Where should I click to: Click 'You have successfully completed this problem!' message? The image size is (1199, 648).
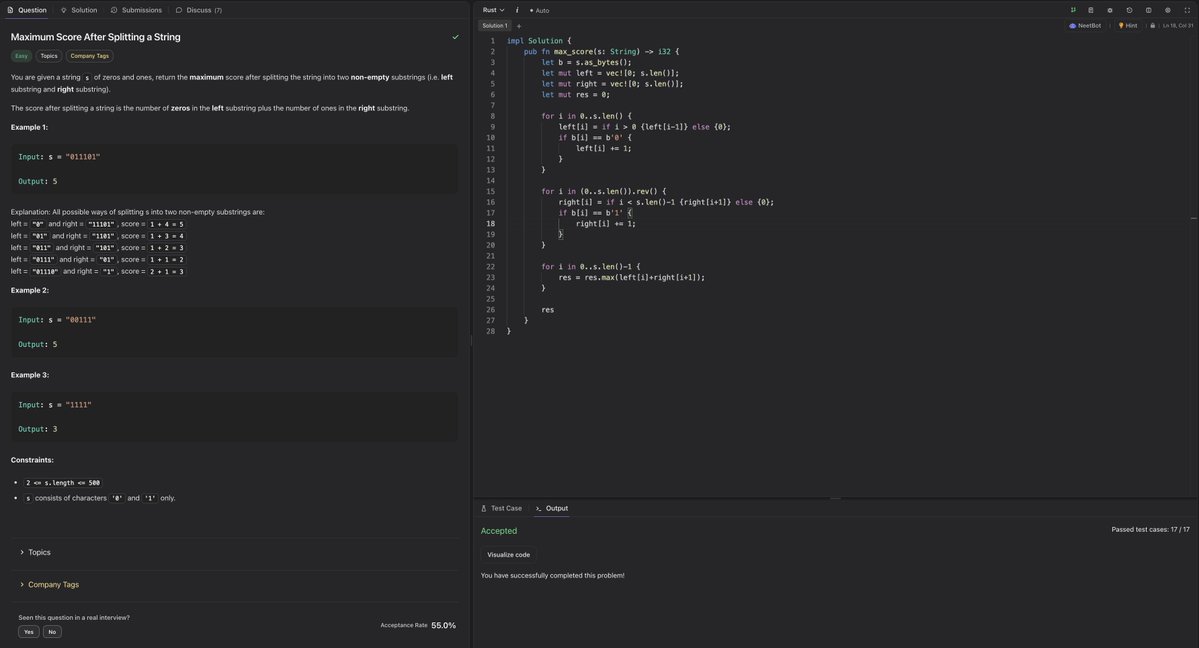[x=552, y=575]
